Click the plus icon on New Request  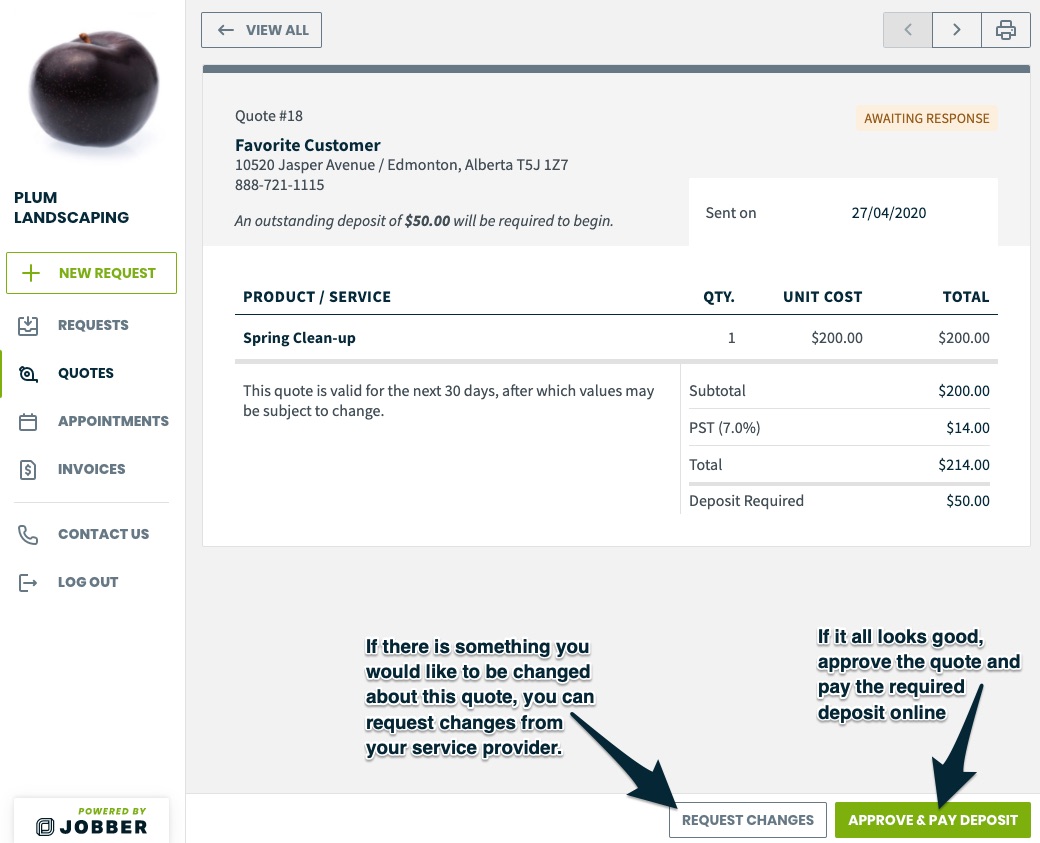pyautogui.click(x=31, y=273)
